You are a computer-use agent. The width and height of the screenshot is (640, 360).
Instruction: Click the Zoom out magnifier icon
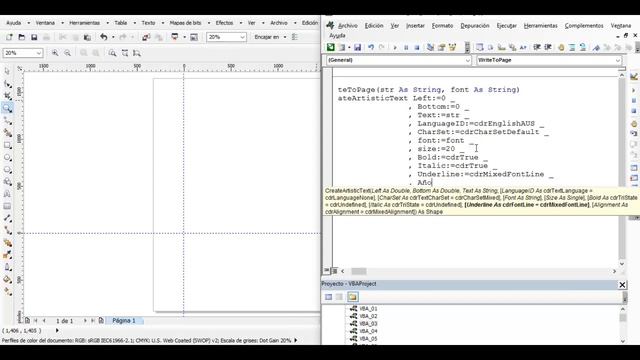point(67,53)
